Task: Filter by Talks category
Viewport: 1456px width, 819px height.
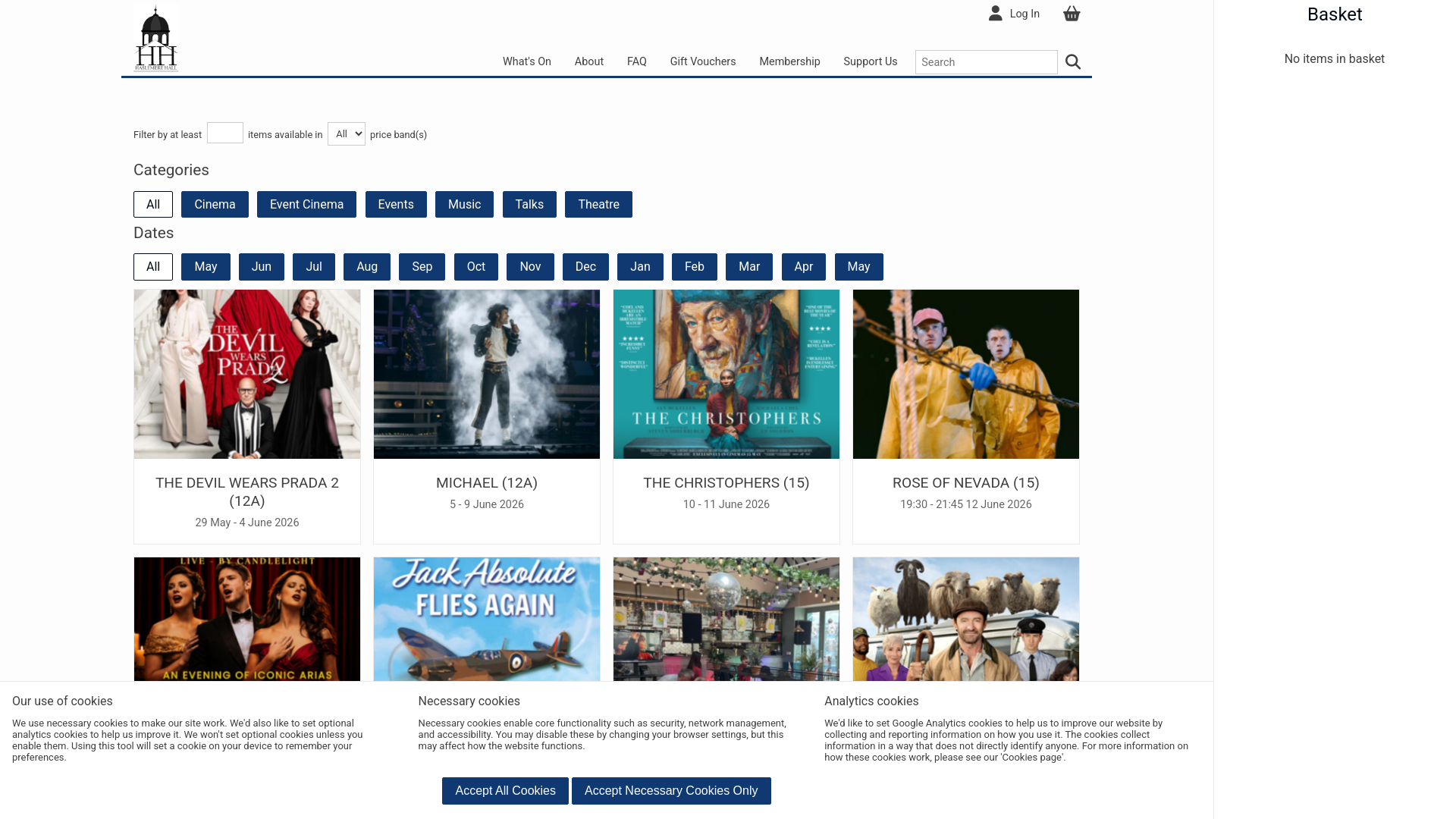Action: click(x=529, y=204)
